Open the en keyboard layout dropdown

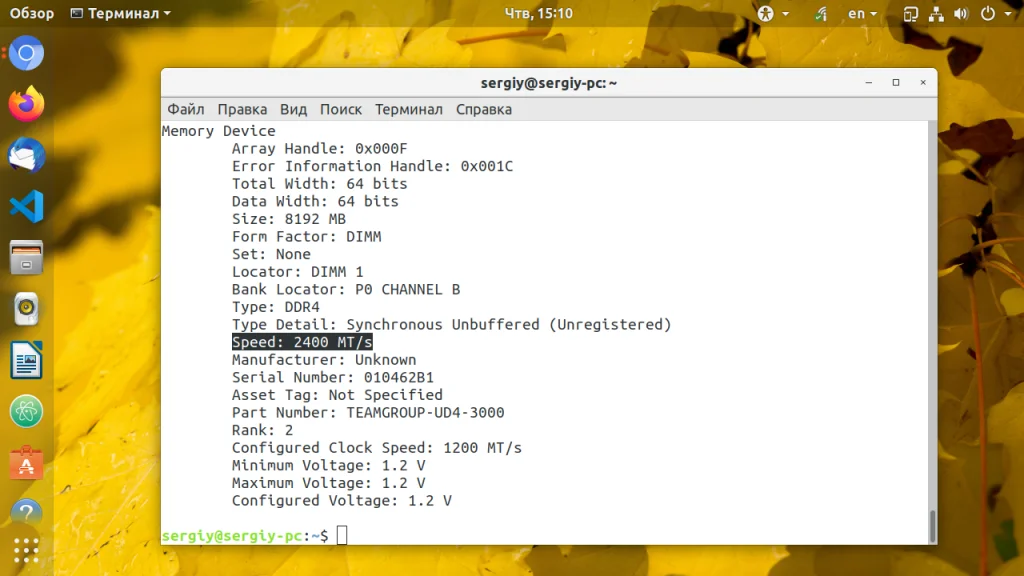tap(862, 13)
